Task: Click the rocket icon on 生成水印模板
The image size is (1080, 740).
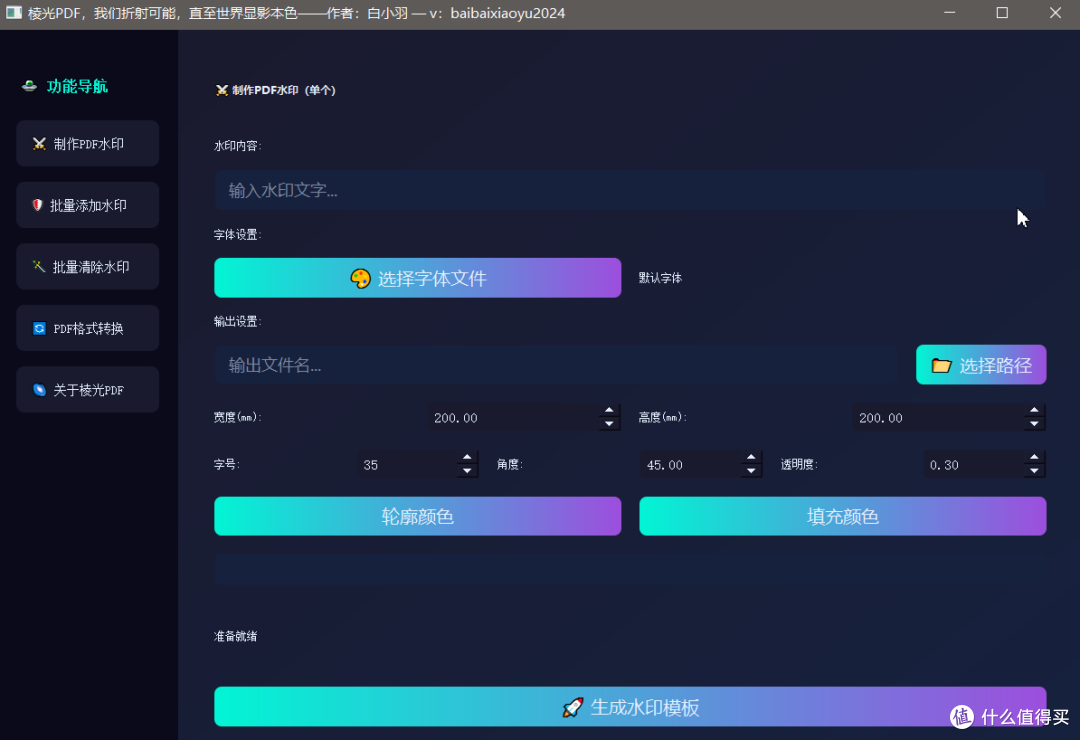Action: (x=573, y=707)
